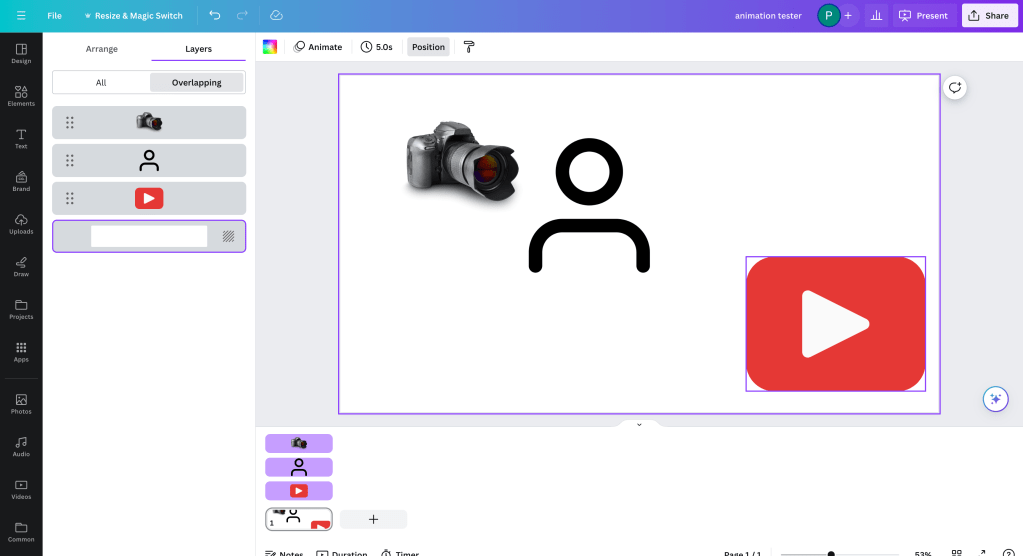
Task: Open the main hamburger menu
Action: [21, 16]
